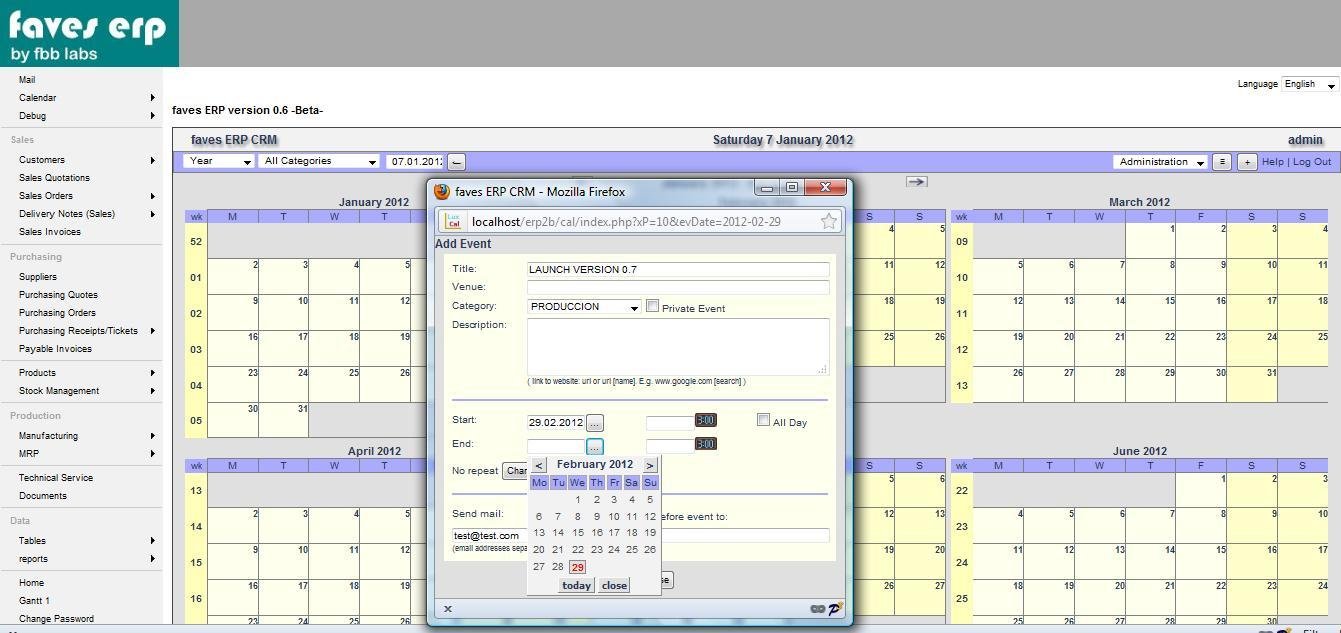Click the list view icon next to Administration dropdown
1341x633 pixels.
point(1222,161)
